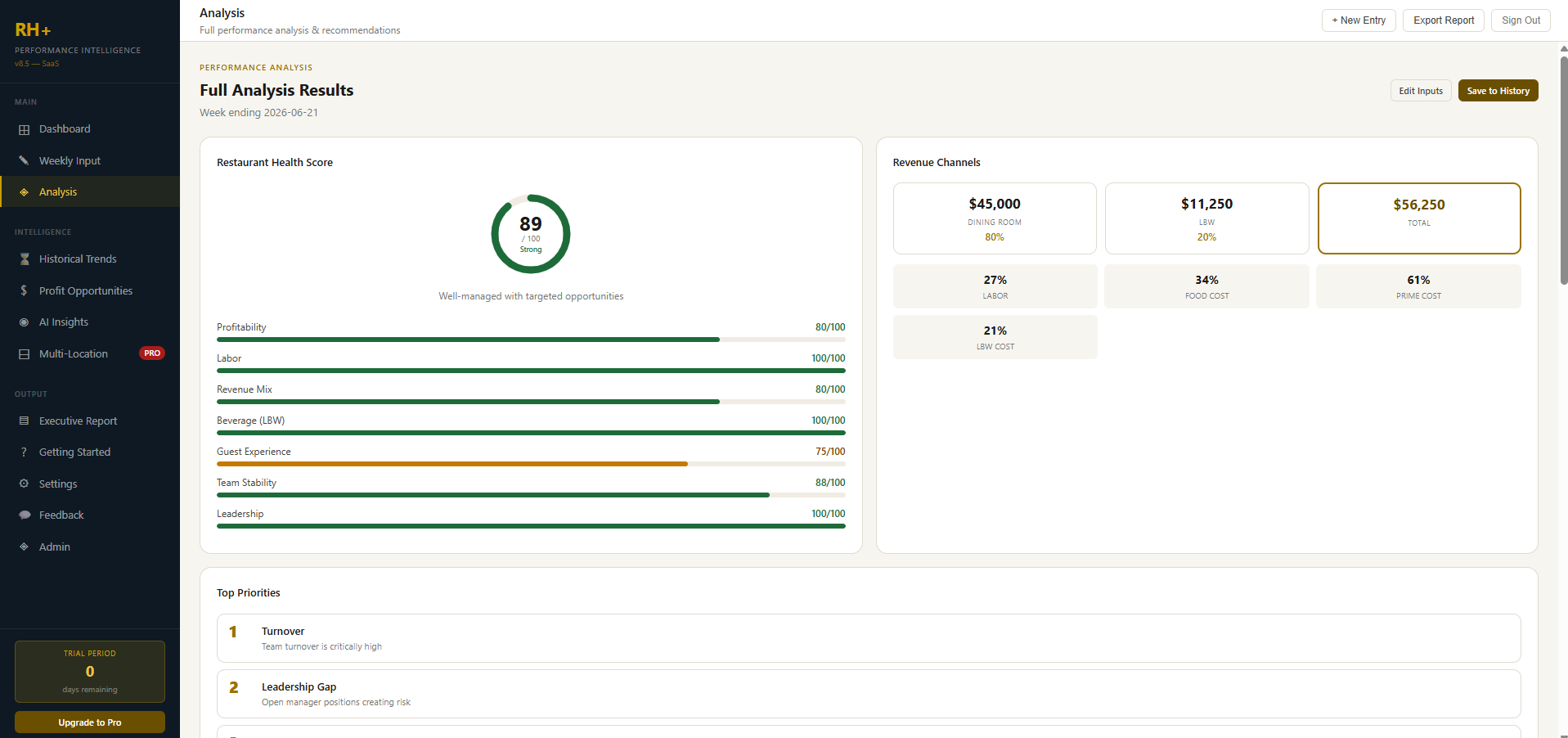Open the Admin page
The height and width of the screenshot is (738, 1568).
point(90,547)
